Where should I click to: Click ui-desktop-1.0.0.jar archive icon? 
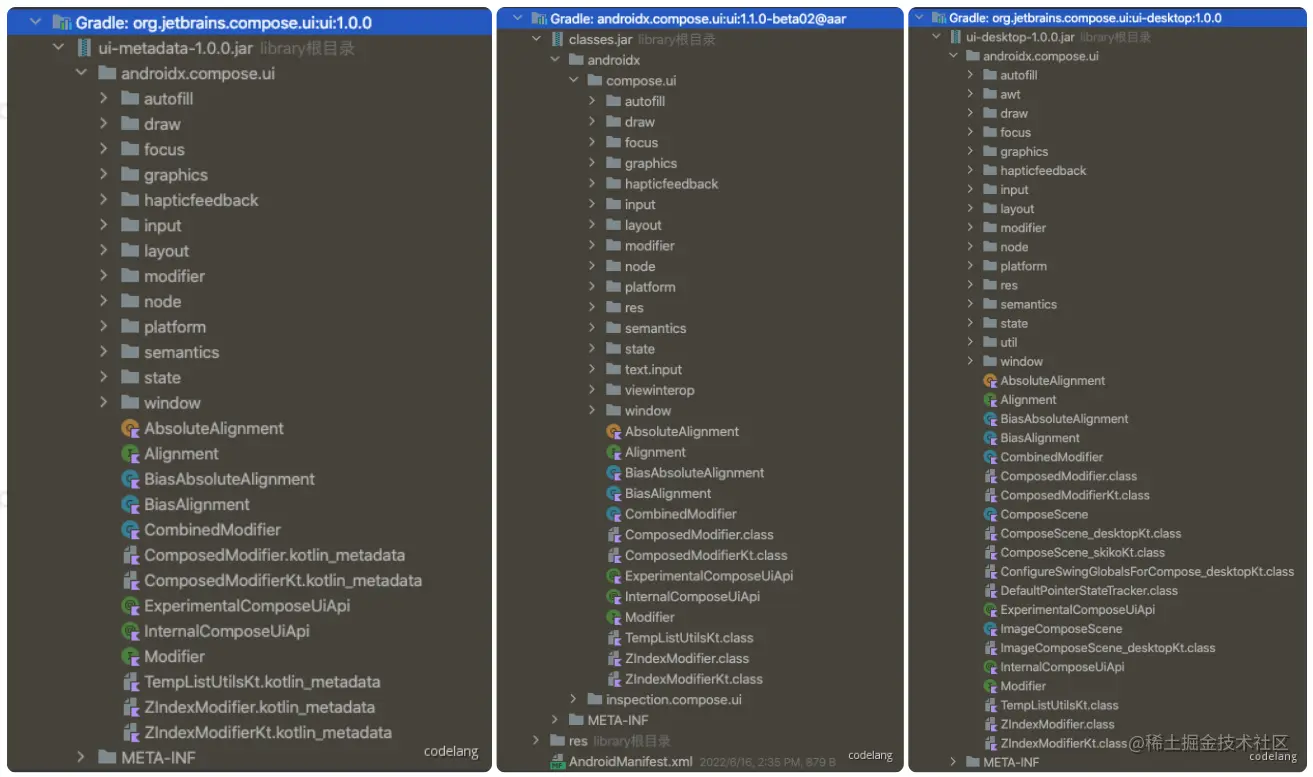pyautogui.click(x=955, y=37)
